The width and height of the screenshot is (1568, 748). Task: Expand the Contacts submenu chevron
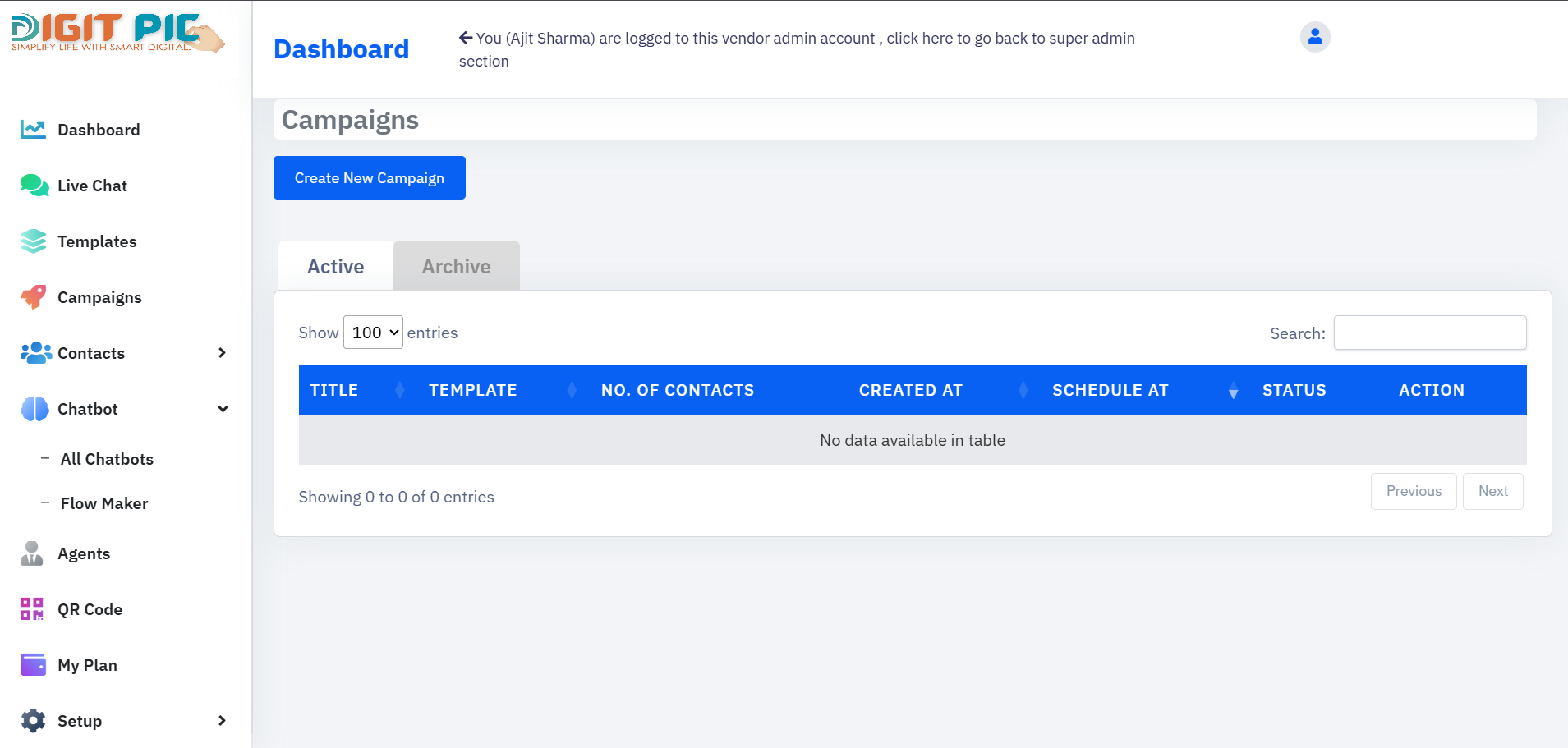(x=222, y=353)
